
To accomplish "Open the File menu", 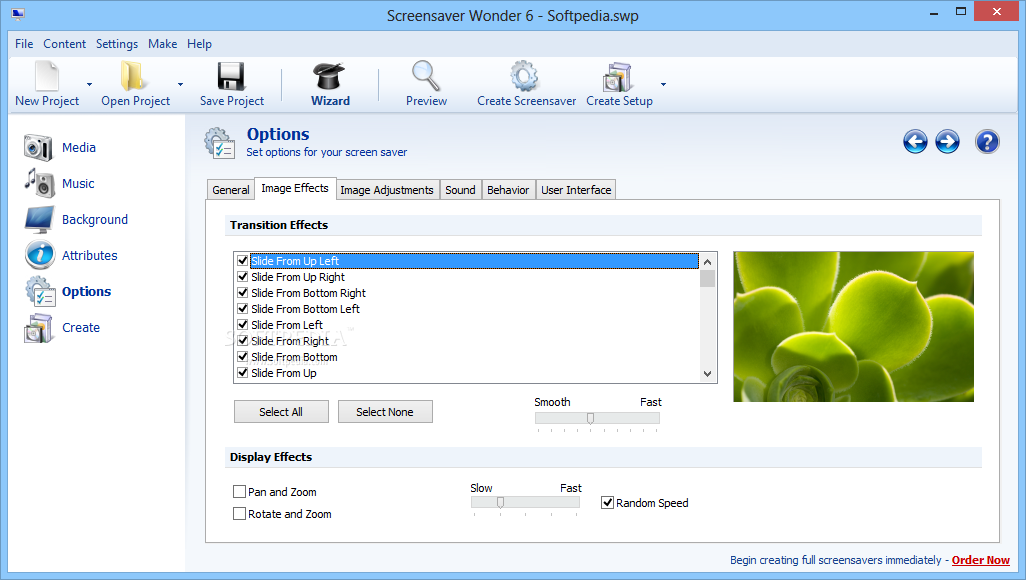I will click(24, 44).
